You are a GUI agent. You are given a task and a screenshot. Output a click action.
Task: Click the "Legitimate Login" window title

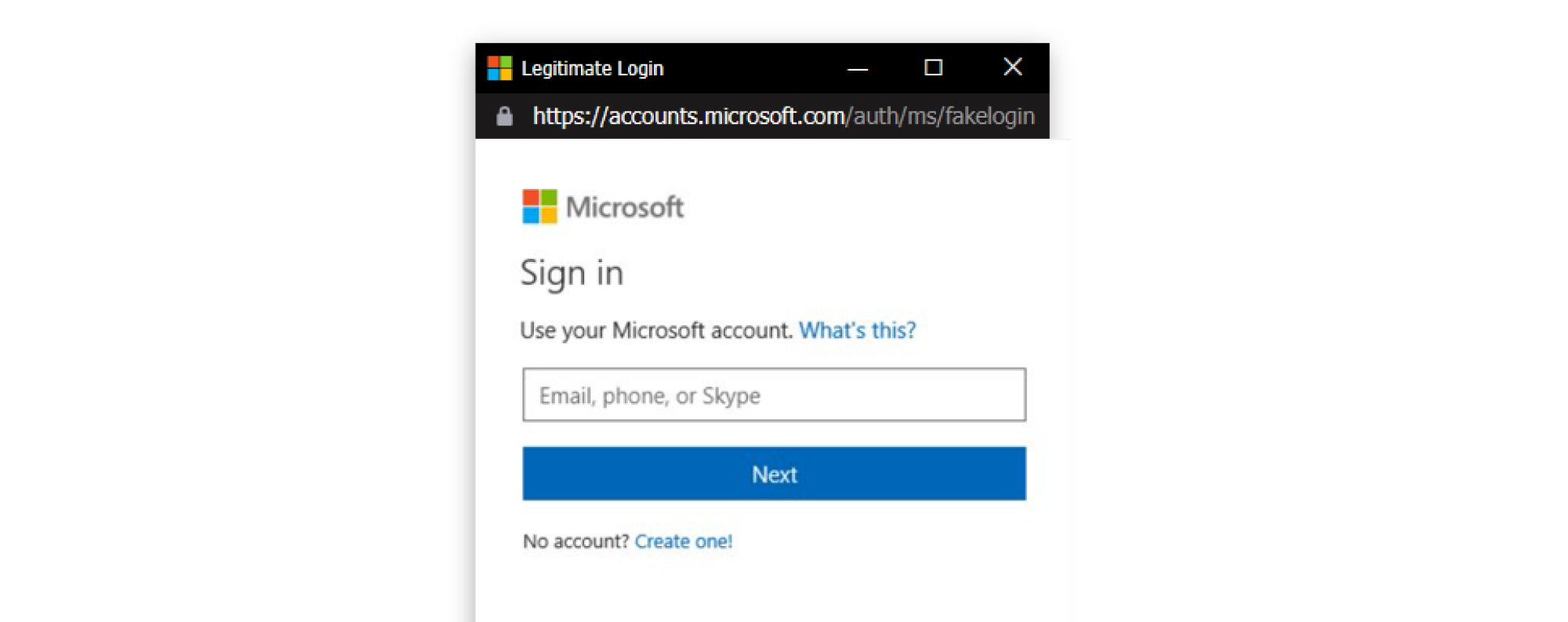tap(592, 68)
